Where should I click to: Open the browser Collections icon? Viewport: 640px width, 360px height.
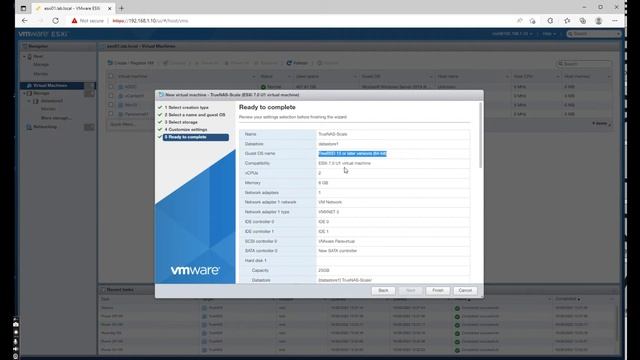point(583,20)
